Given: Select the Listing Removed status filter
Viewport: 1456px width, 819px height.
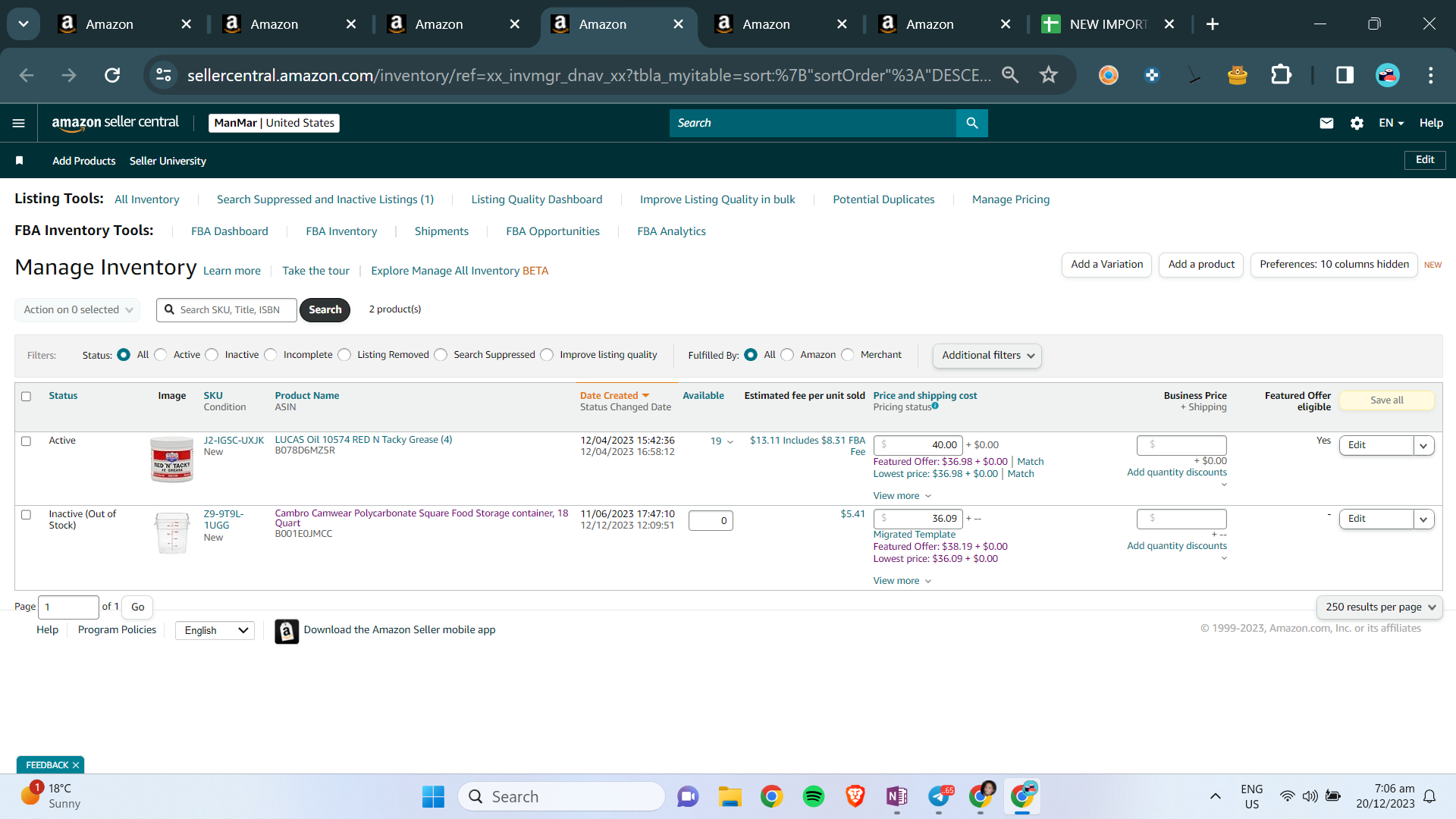Looking at the screenshot, I should (345, 355).
